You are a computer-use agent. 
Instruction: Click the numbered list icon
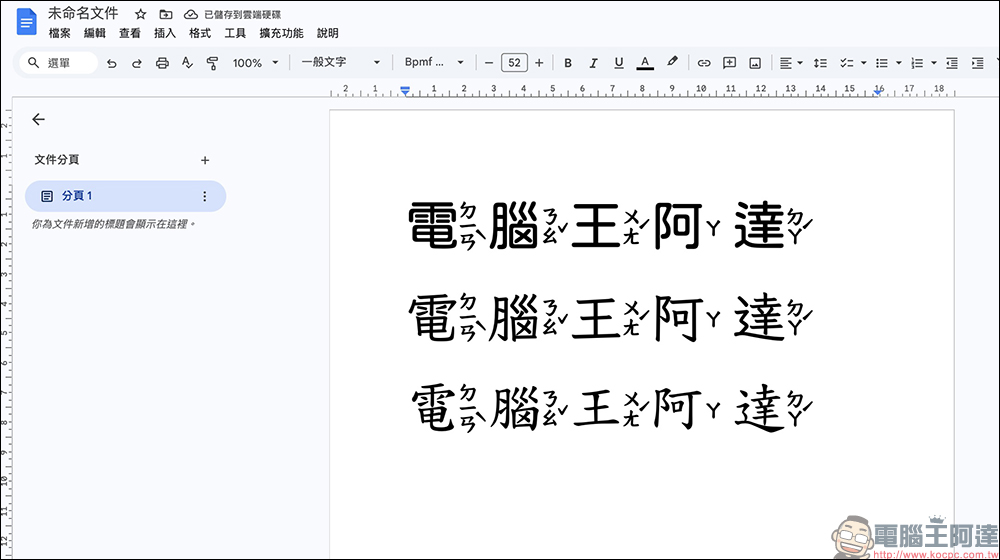tap(916, 63)
